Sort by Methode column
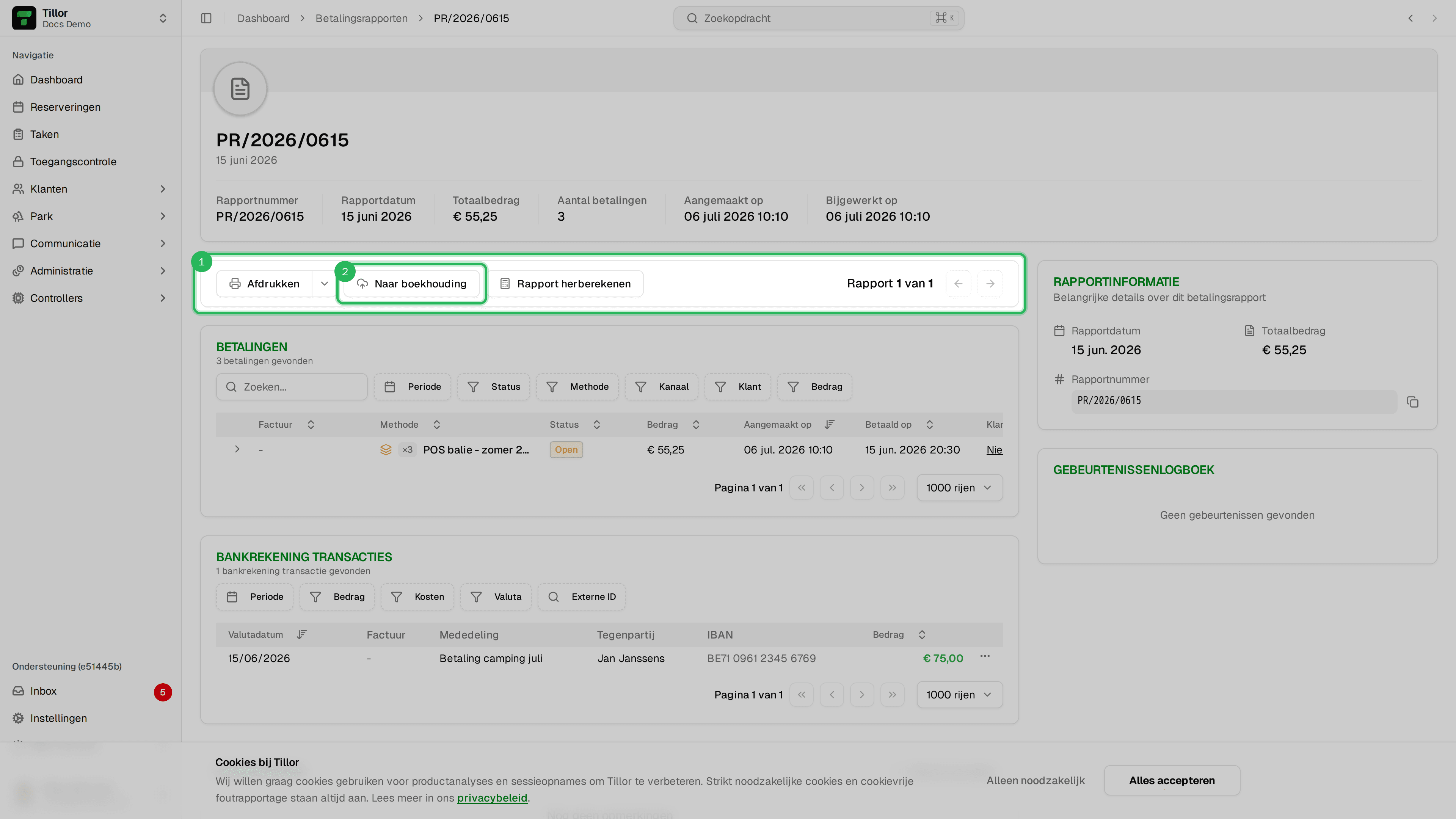 pyautogui.click(x=410, y=425)
